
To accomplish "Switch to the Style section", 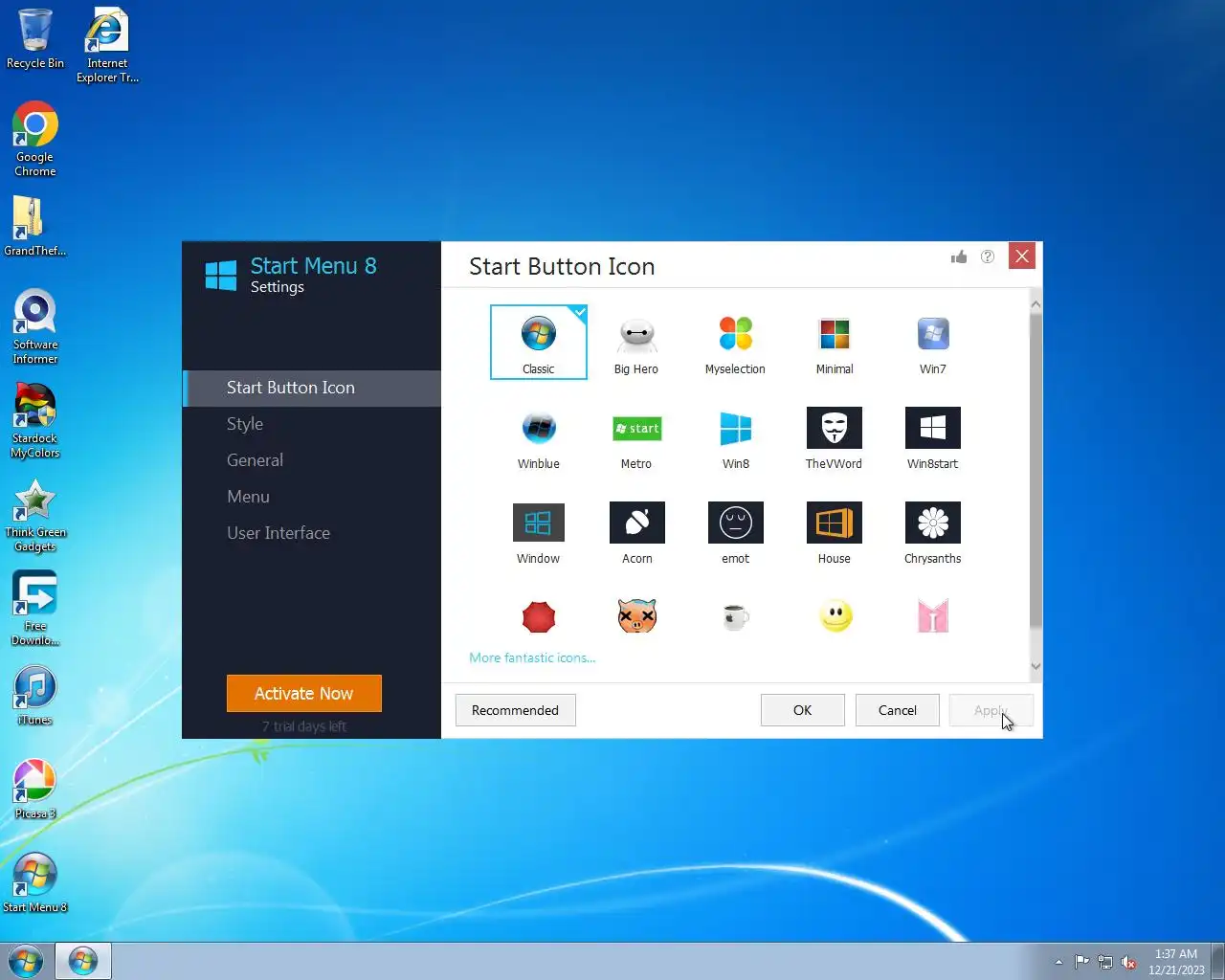I will (x=312, y=424).
